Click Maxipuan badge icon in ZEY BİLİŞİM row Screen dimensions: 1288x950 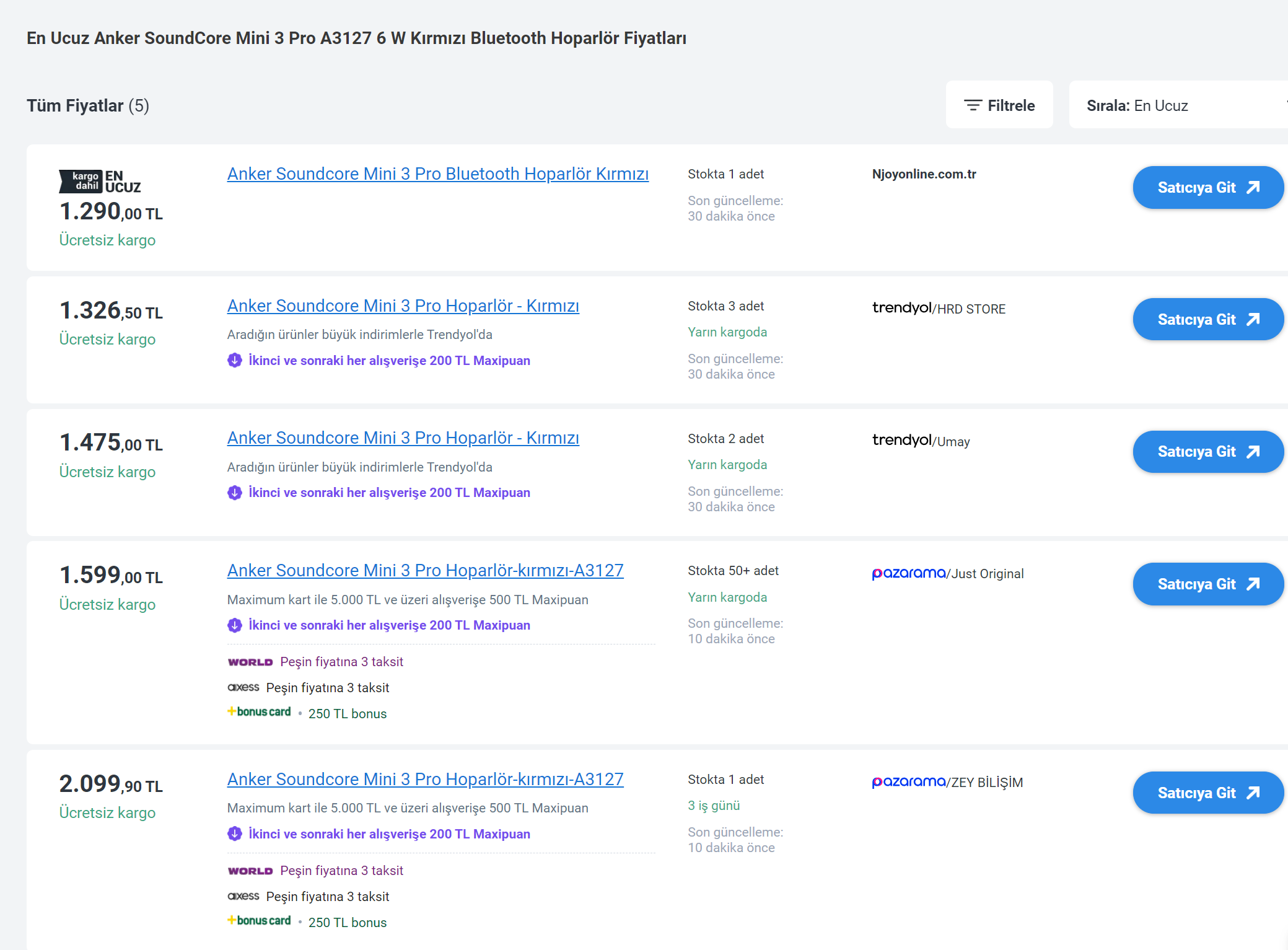[235, 834]
